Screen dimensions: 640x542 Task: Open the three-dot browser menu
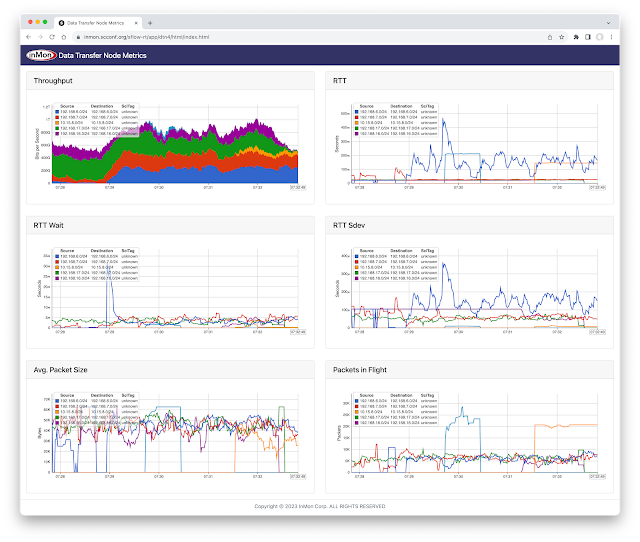point(611,37)
